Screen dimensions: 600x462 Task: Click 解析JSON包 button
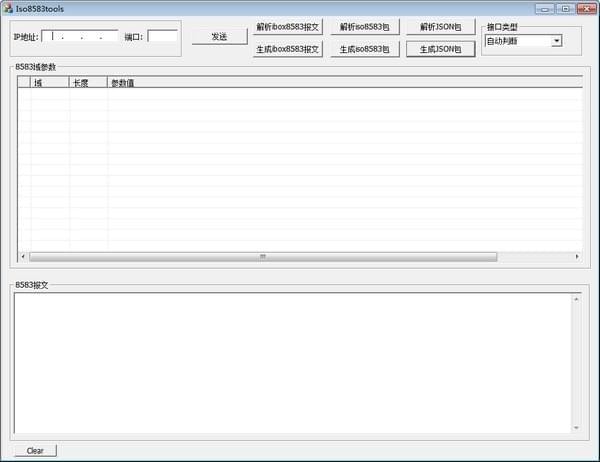point(440,27)
